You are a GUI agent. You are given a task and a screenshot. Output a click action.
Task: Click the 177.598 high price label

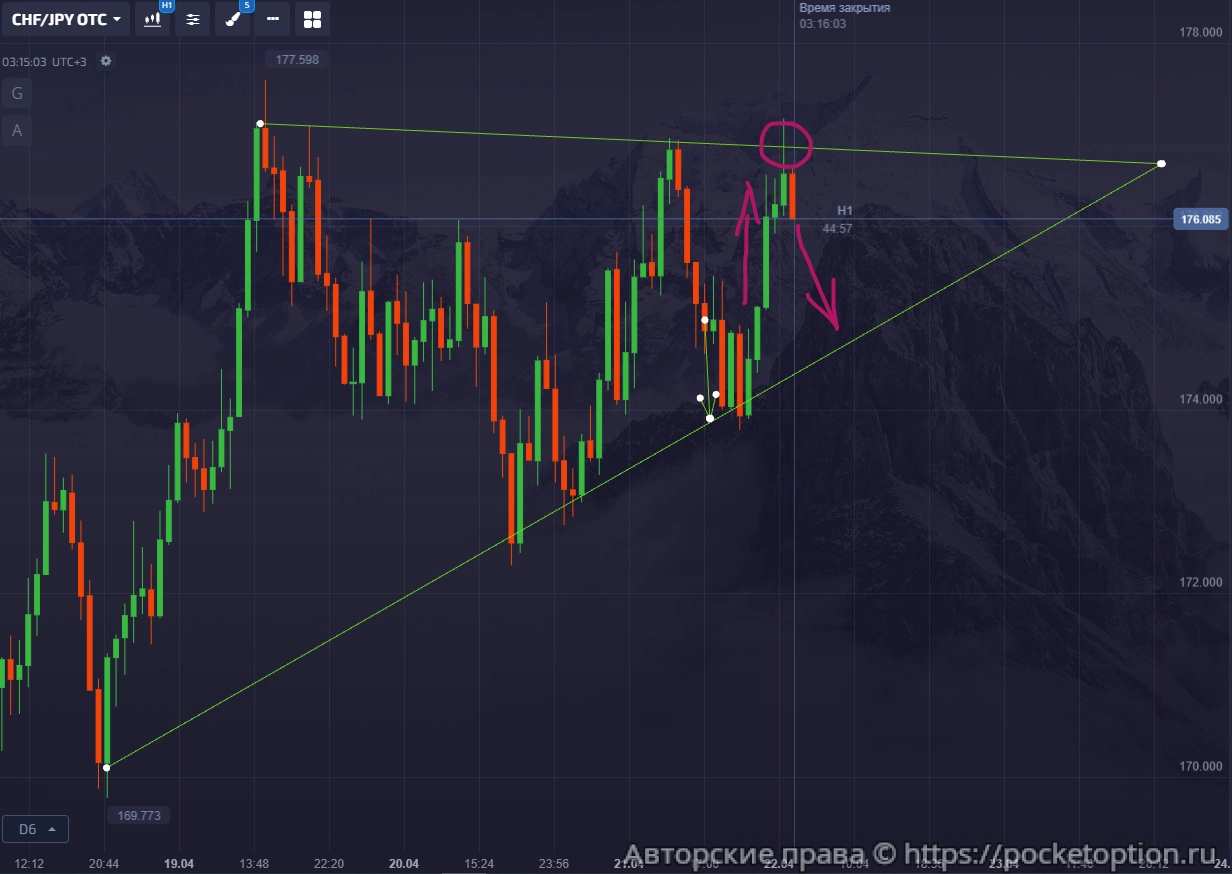[297, 60]
